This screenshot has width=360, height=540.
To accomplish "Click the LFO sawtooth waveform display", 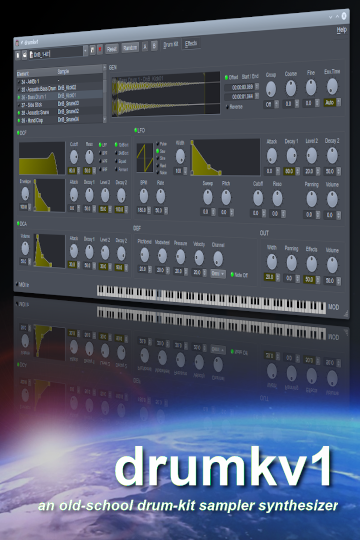I will pyautogui.click(x=145, y=158).
